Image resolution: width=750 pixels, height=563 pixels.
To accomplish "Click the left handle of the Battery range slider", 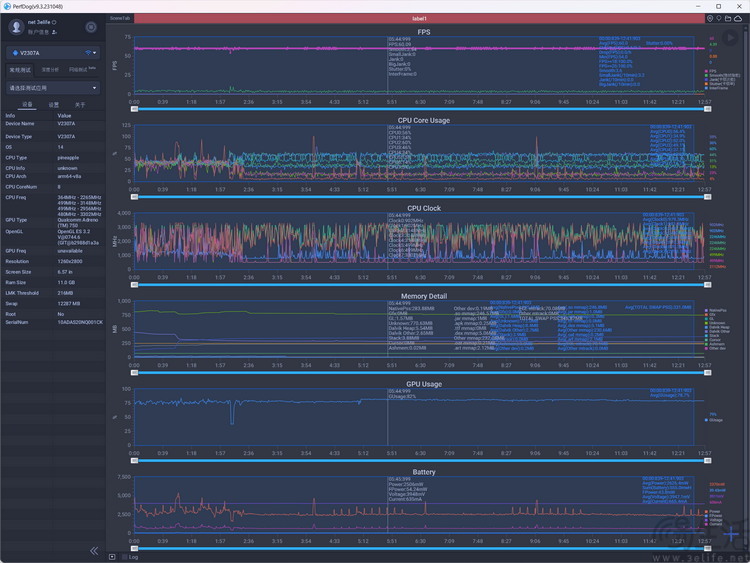I will 134,548.
